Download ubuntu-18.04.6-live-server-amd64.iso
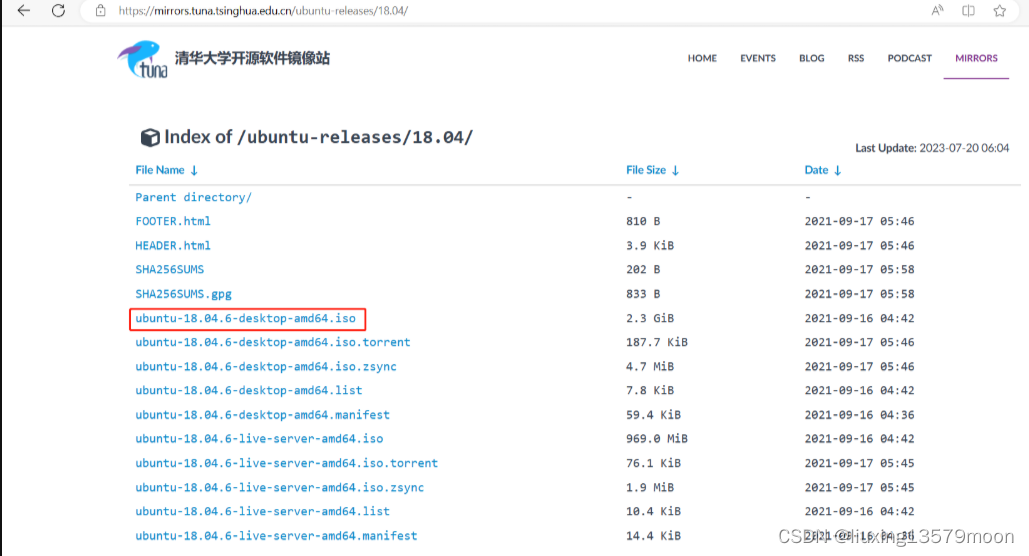Image resolution: width=1029 pixels, height=556 pixels. pyautogui.click(x=259, y=438)
